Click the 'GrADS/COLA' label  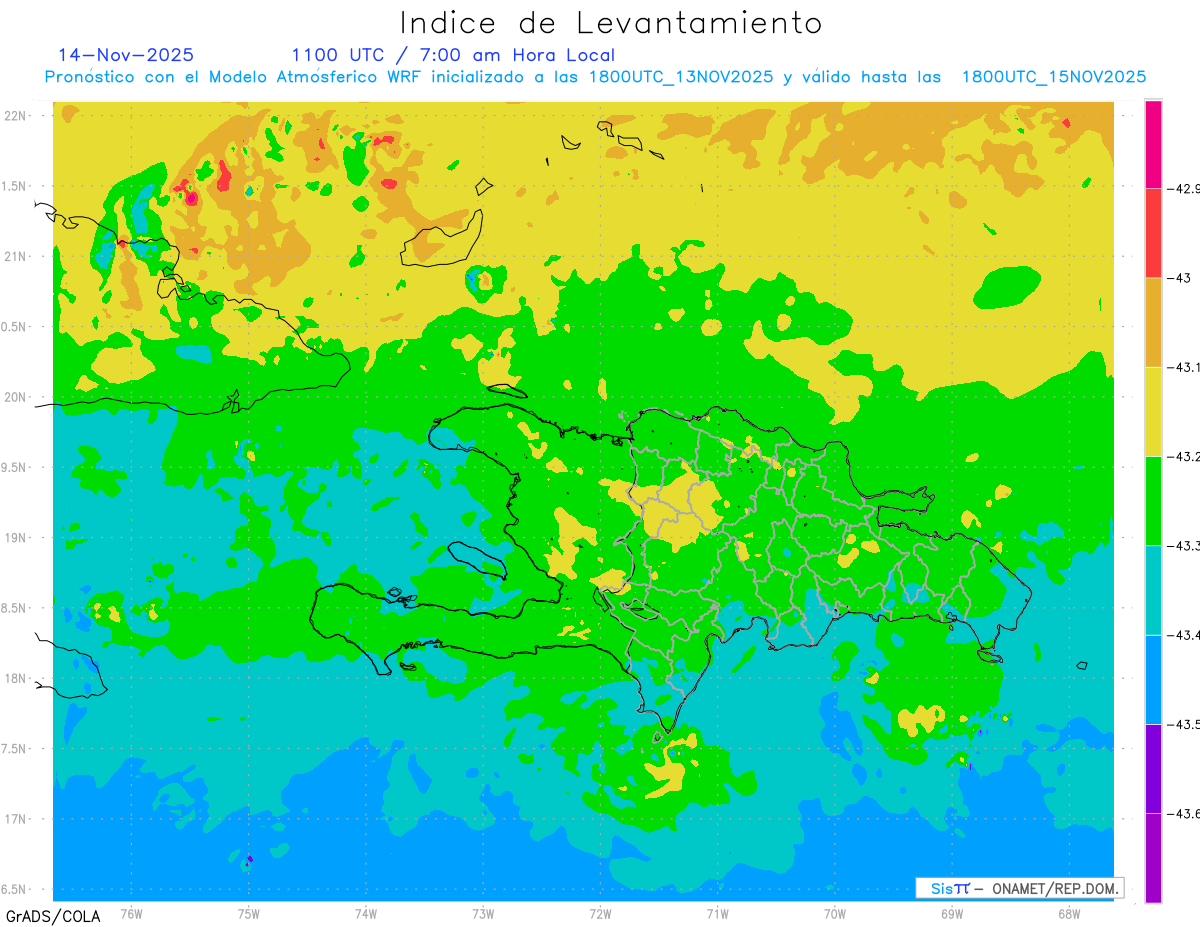pyautogui.click(x=53, y=916)
